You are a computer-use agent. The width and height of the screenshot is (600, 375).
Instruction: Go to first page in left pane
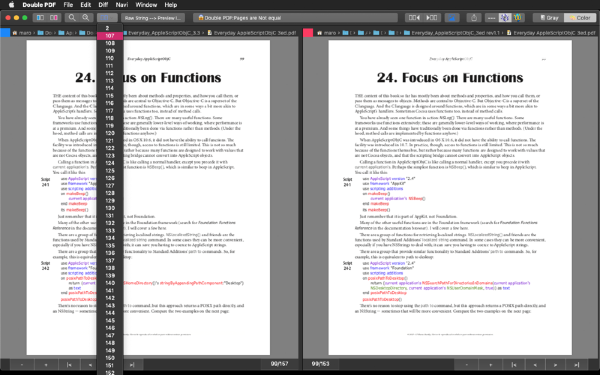pyautogui.click(x=69, y=364)
